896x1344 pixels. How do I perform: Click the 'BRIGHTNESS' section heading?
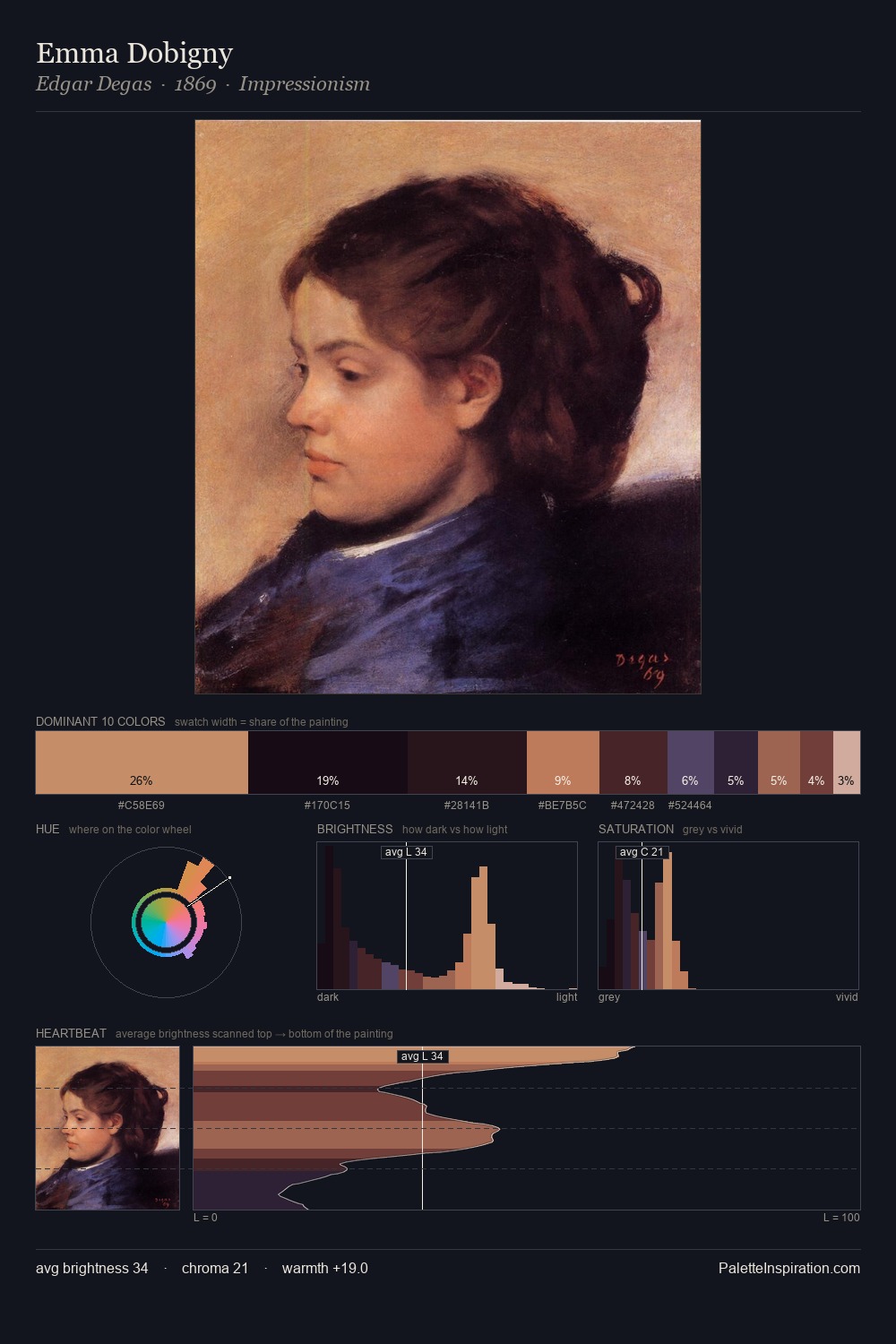pyautogui.click(x=355, y=829)
